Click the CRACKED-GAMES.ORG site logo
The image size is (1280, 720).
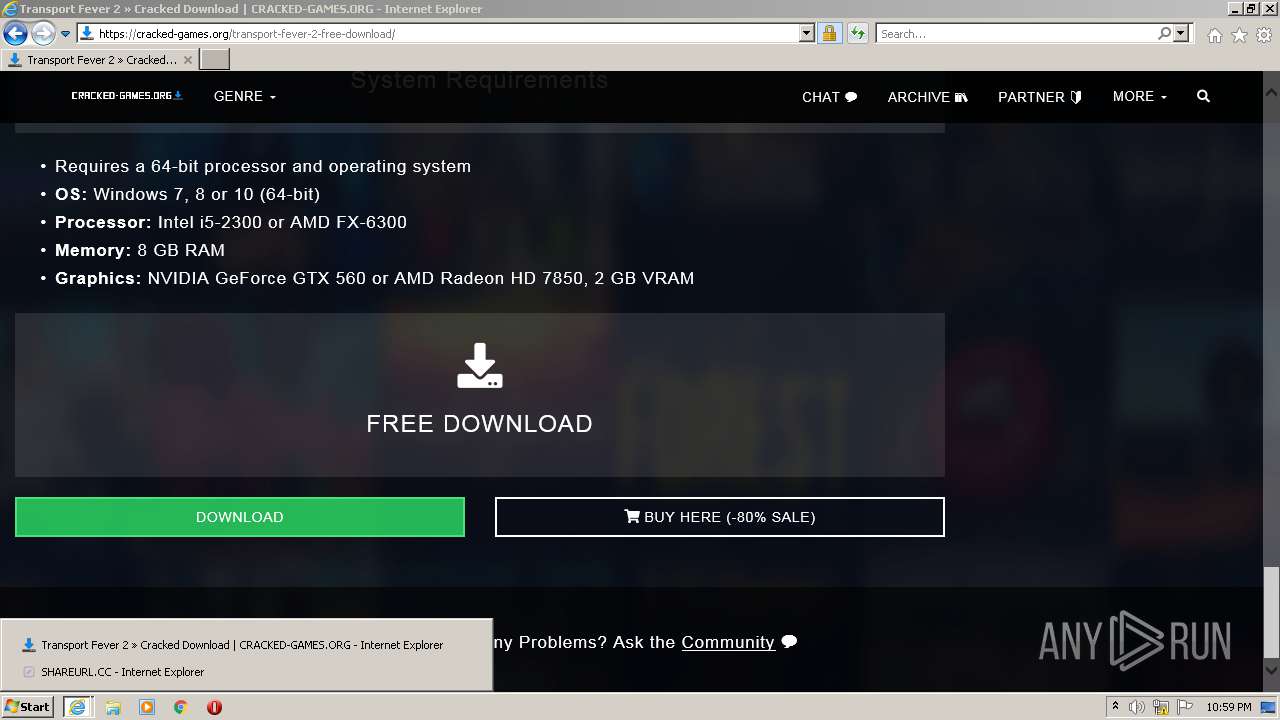[127, 96]
